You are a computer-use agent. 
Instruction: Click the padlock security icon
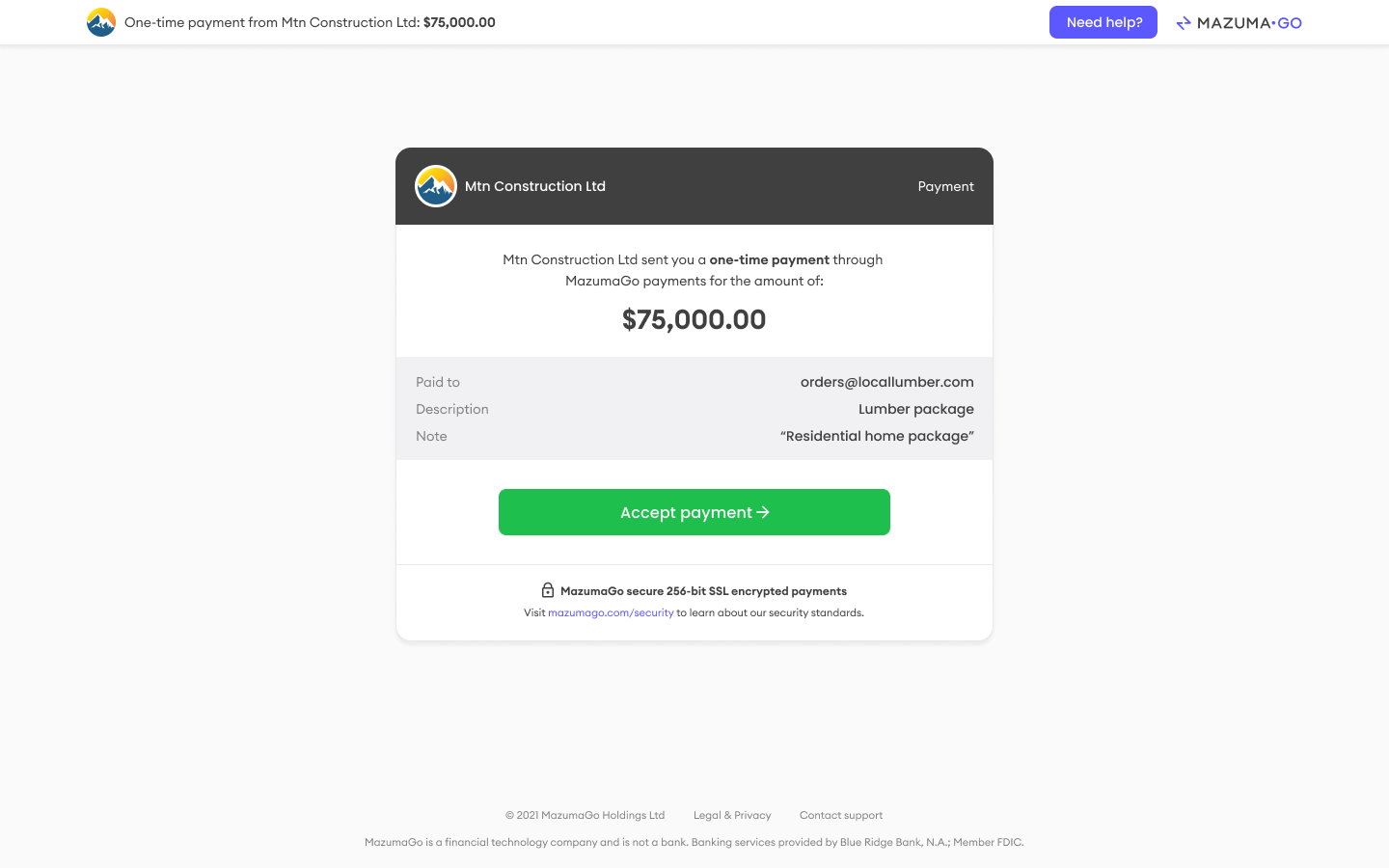[548, 590]
